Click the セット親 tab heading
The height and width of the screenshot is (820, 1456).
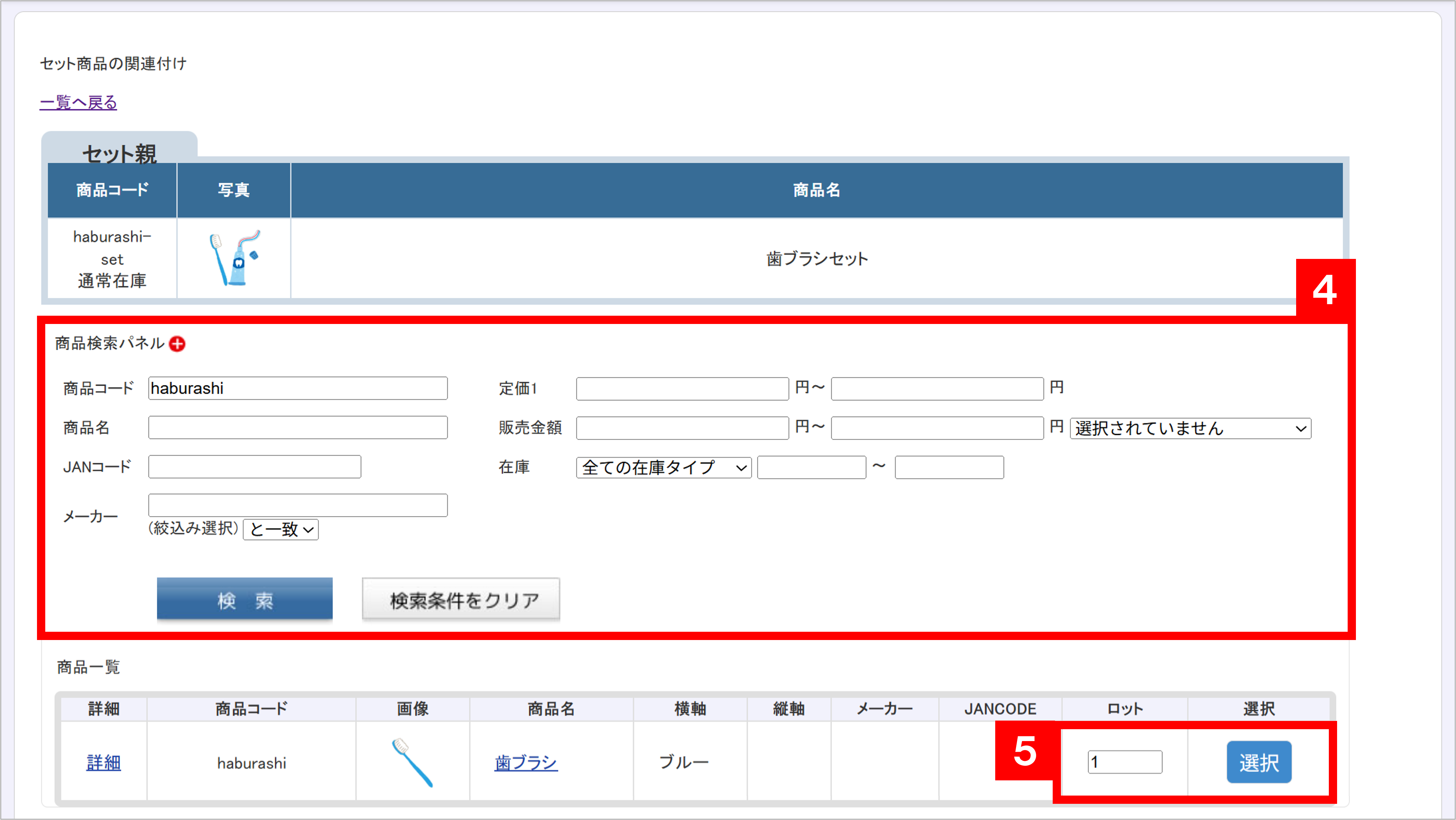pos(119,153)
